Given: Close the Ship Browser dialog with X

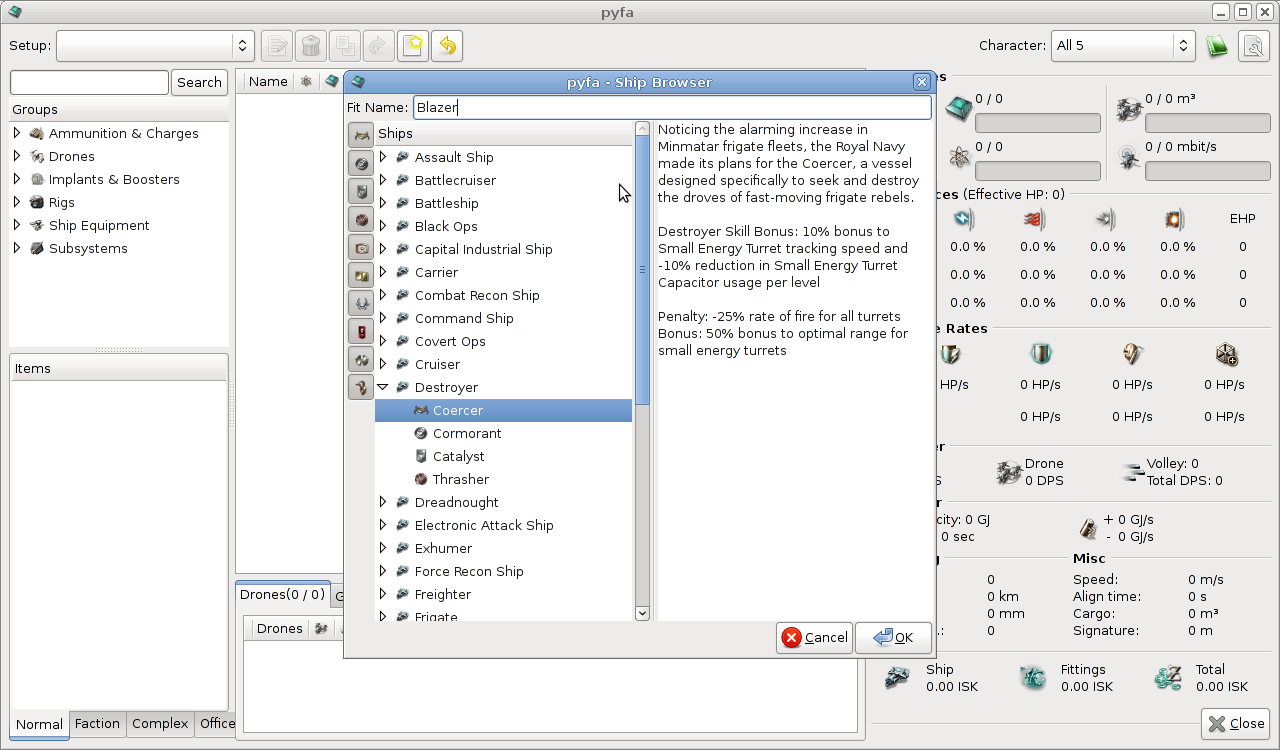Looking at the screenshot, I should pyautogui.click(x=922, y=82).
